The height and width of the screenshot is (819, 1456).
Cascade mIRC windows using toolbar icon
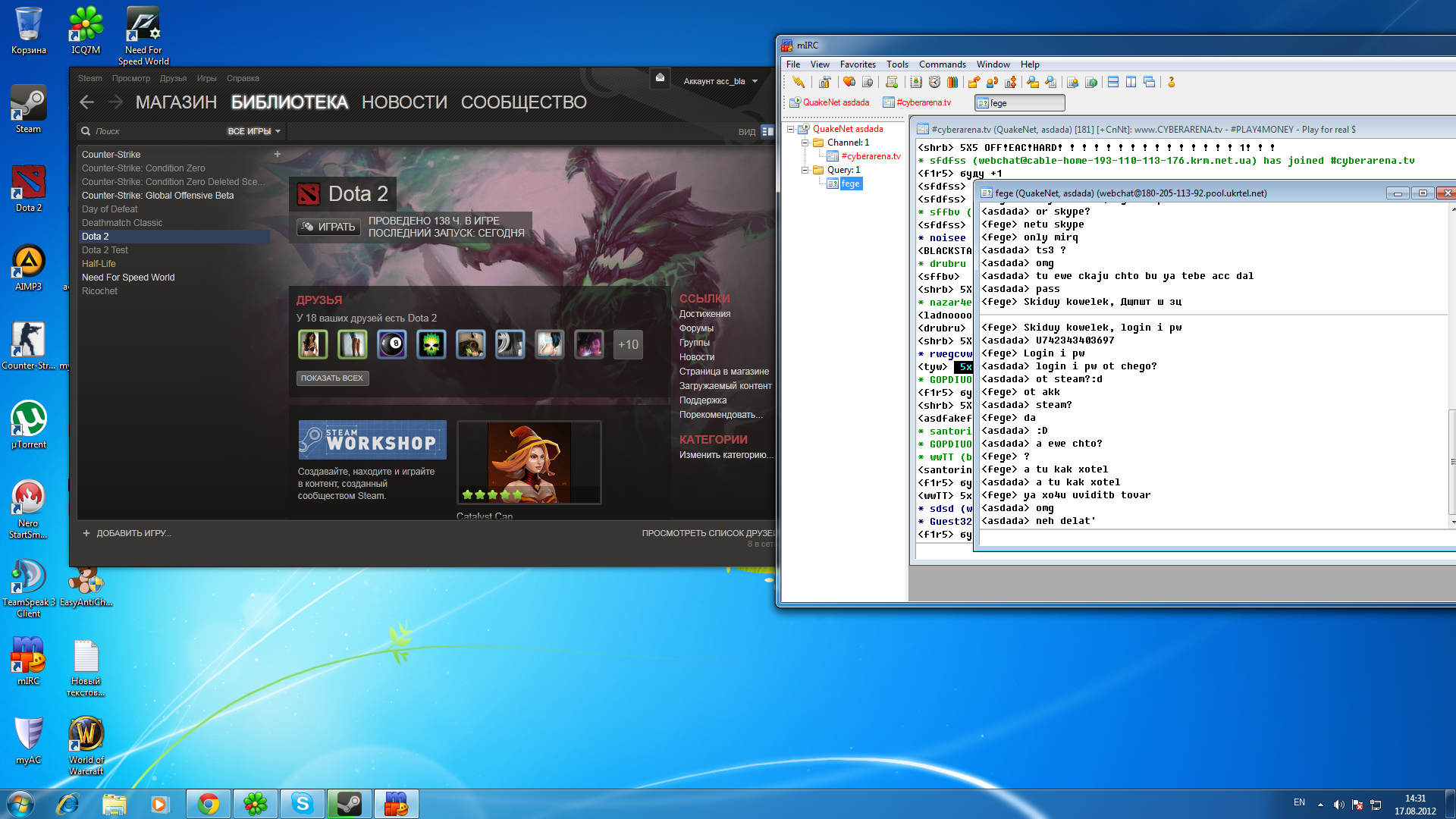[1150, 82]
